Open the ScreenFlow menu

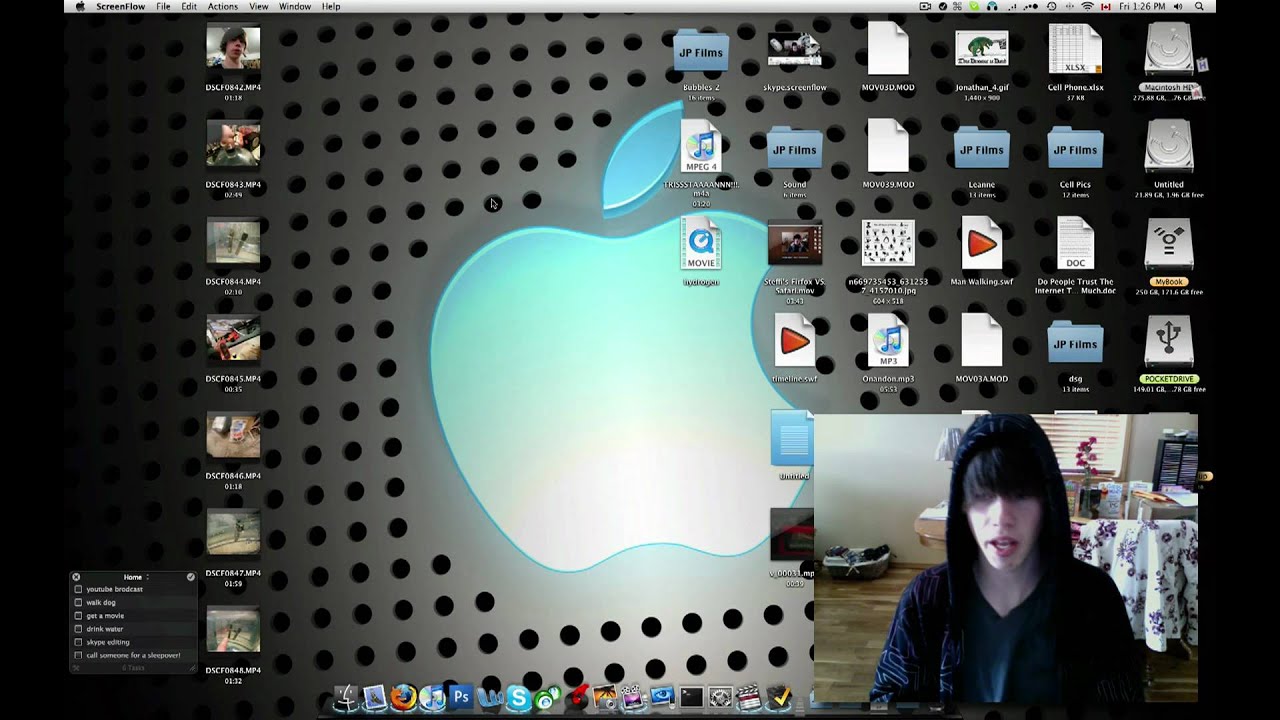pos(120,6)
